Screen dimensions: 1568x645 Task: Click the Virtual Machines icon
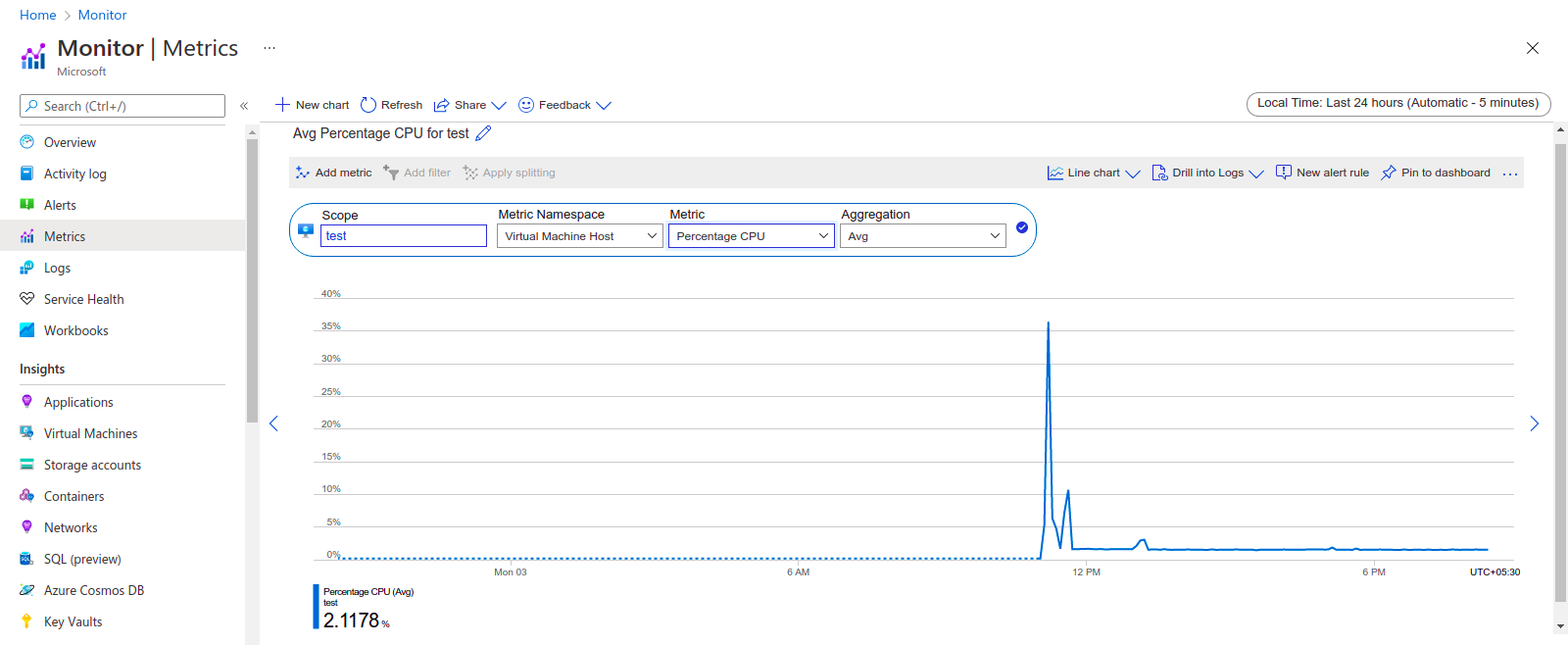point(27,433)
